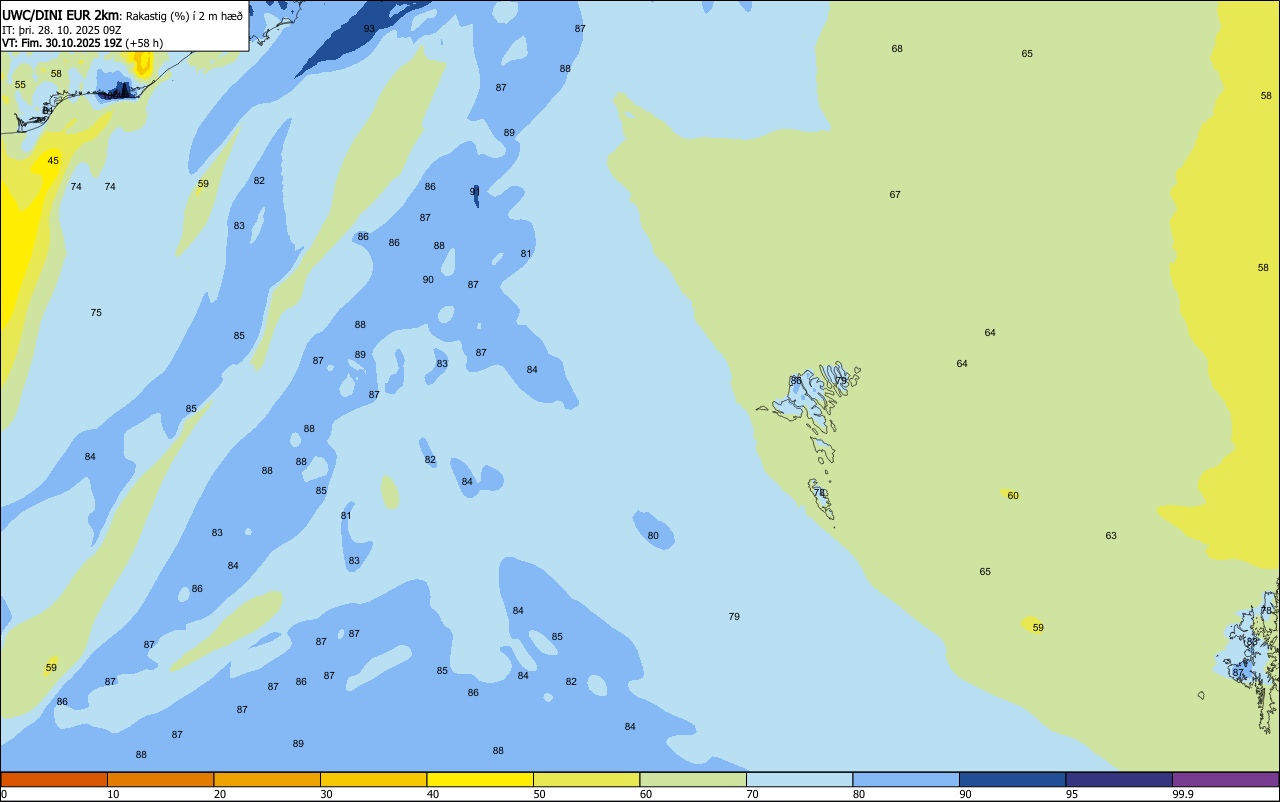
Task: Click the title text "UWC/DINI EUR 2km"
Action: (61, 15)
